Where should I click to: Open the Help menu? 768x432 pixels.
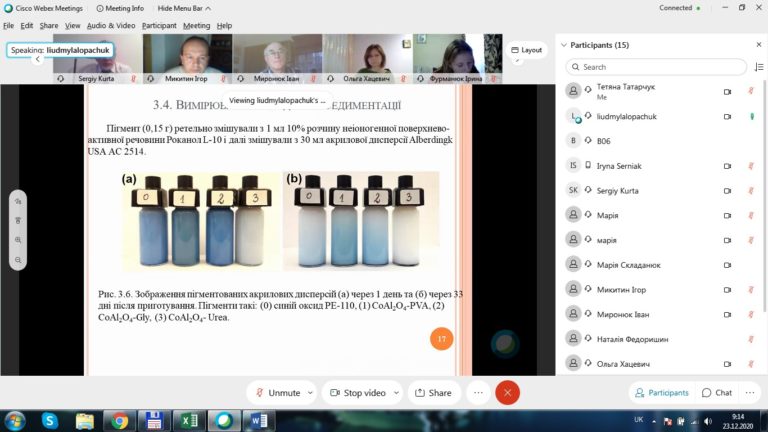pos(224,25)
